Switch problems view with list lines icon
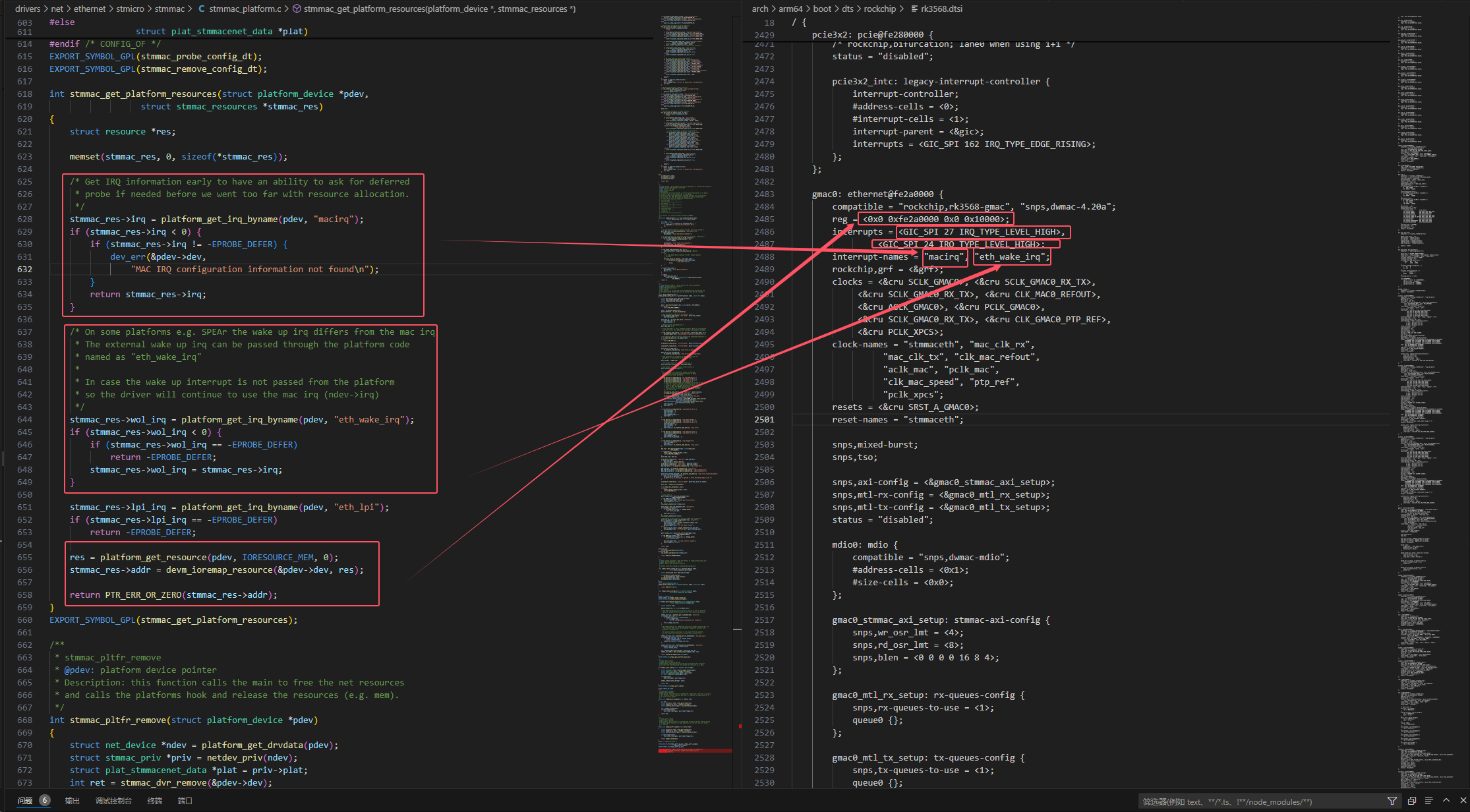The image size is (1470, 812). coord(1428,801)
